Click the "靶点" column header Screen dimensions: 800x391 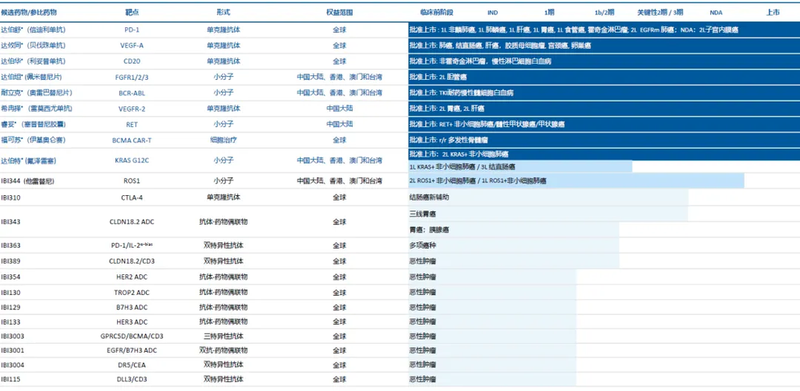tap(132, 12)
